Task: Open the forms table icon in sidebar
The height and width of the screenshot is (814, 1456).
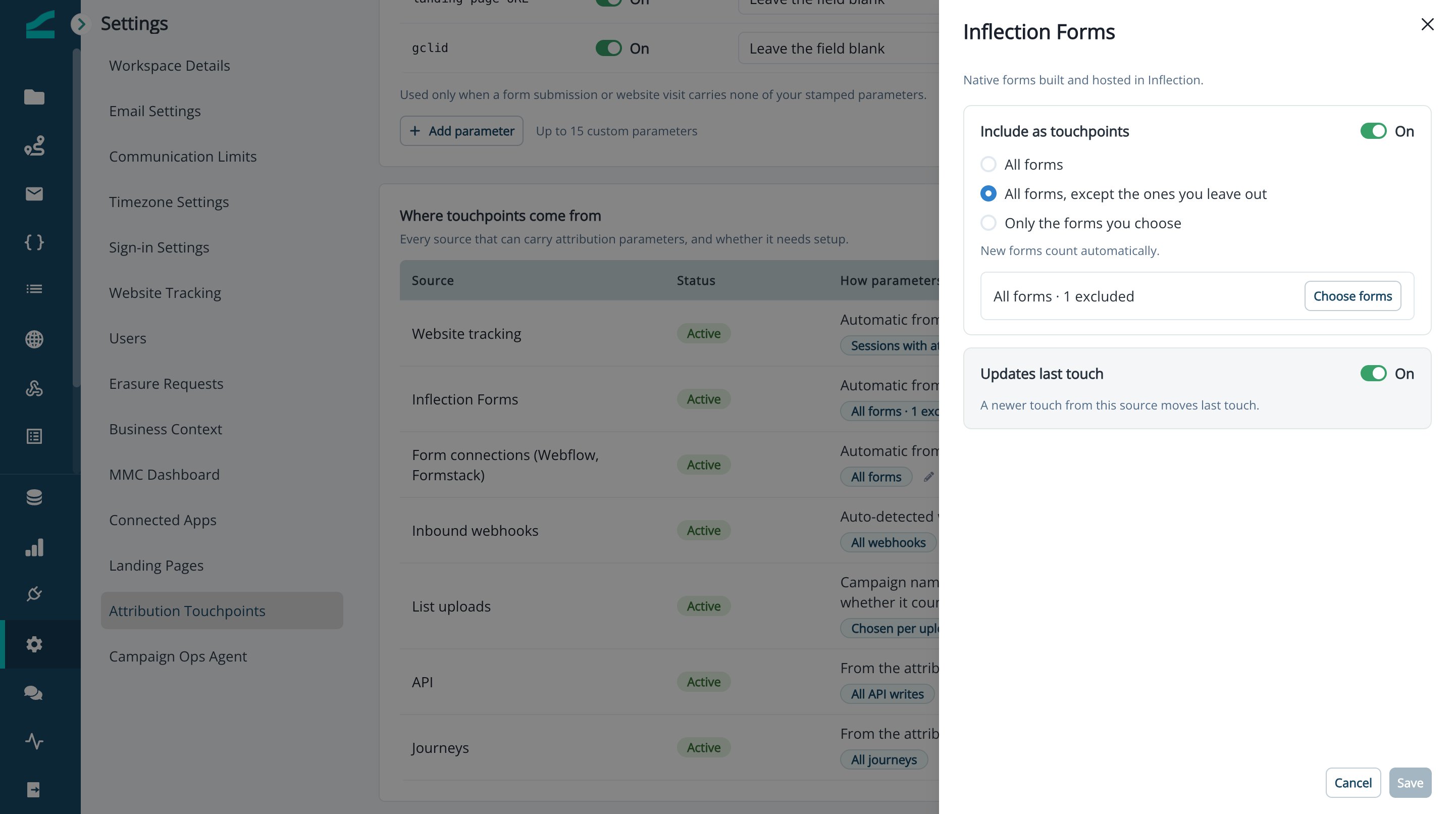Action: point(34,436)
